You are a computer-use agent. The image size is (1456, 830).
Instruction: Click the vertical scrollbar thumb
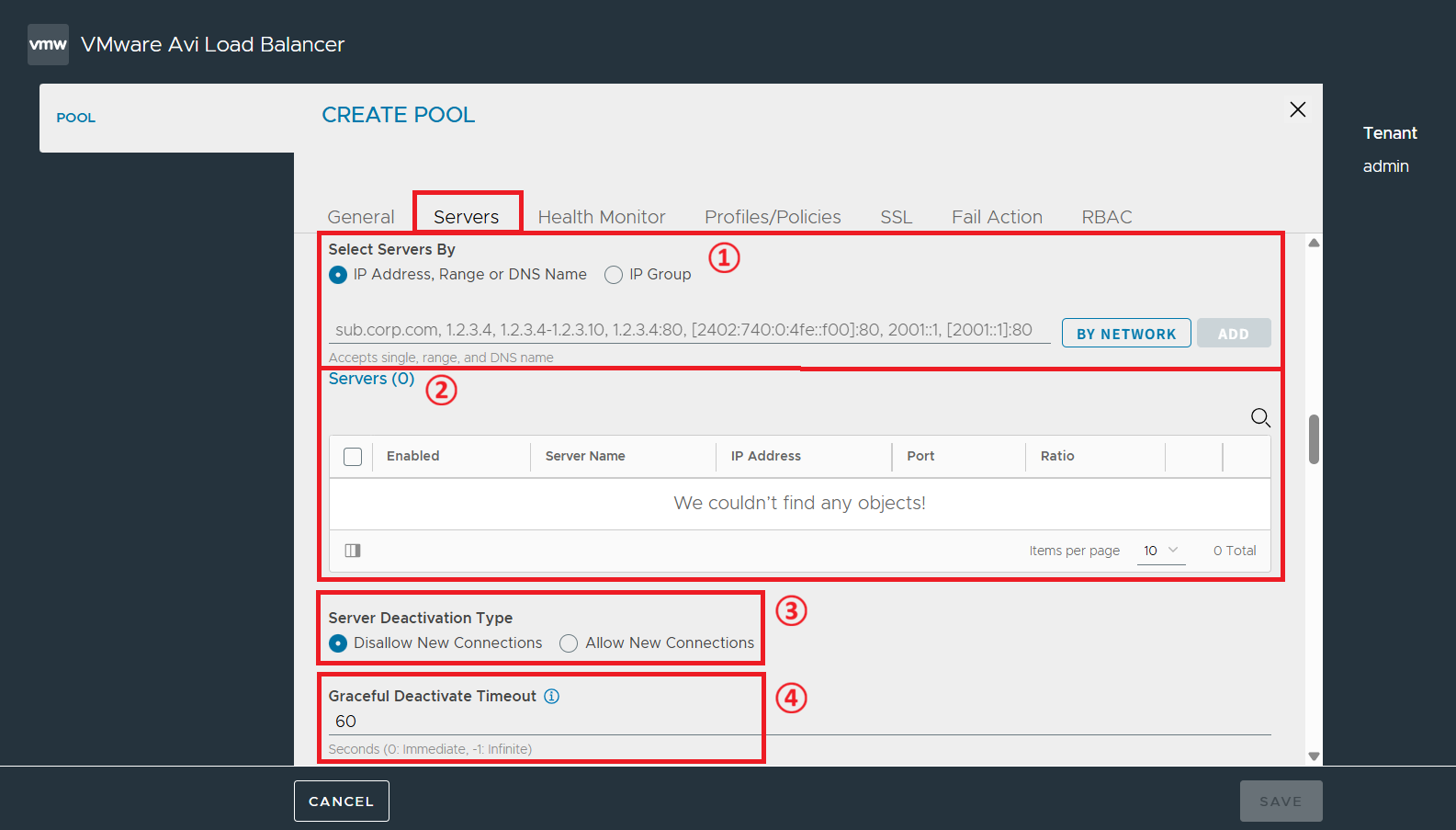[1314, 439]
